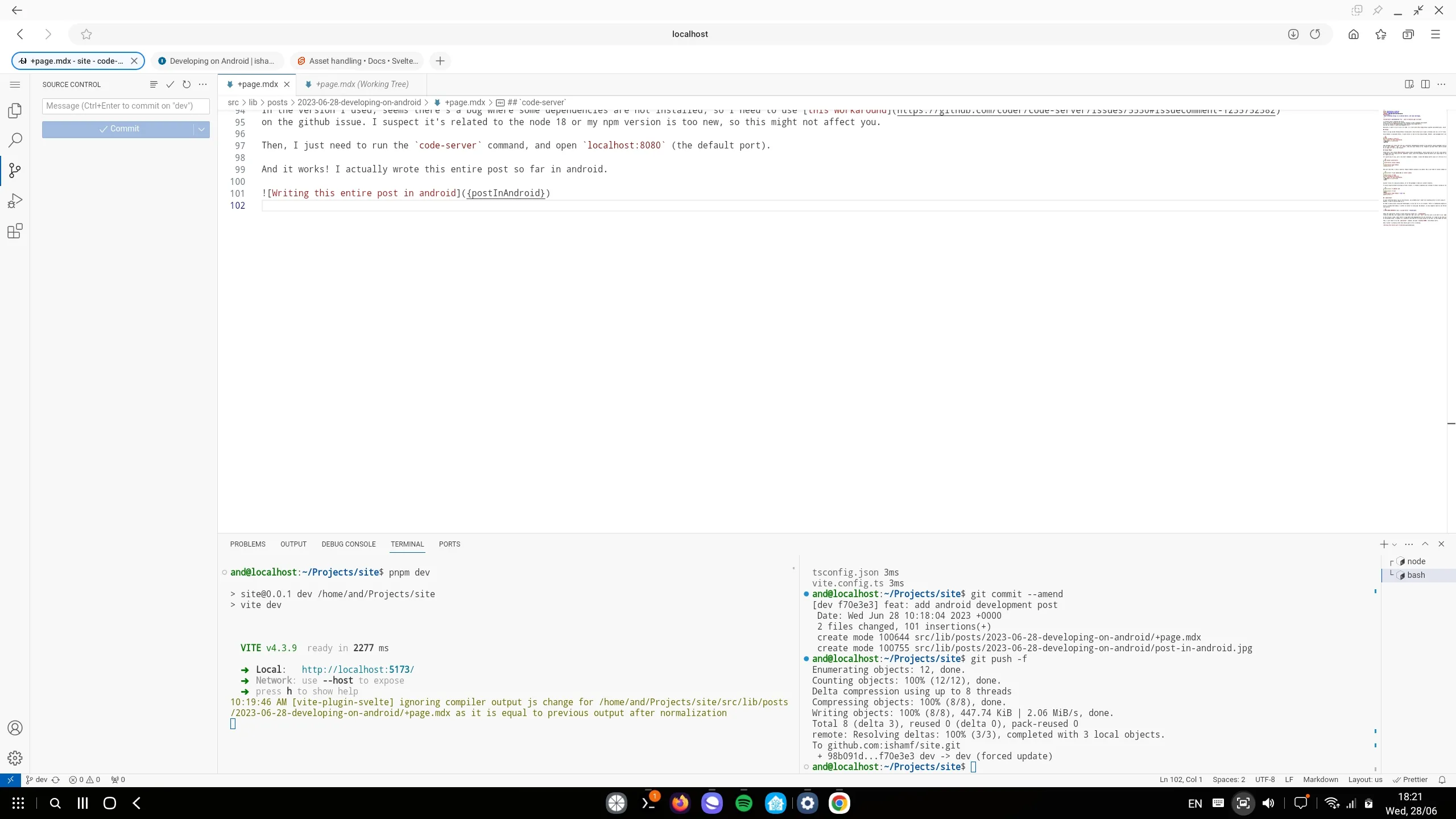Viewport: 1456px width, 819px height.
Task: Open notifications via the bell icon
Action: pos(1441,780)
